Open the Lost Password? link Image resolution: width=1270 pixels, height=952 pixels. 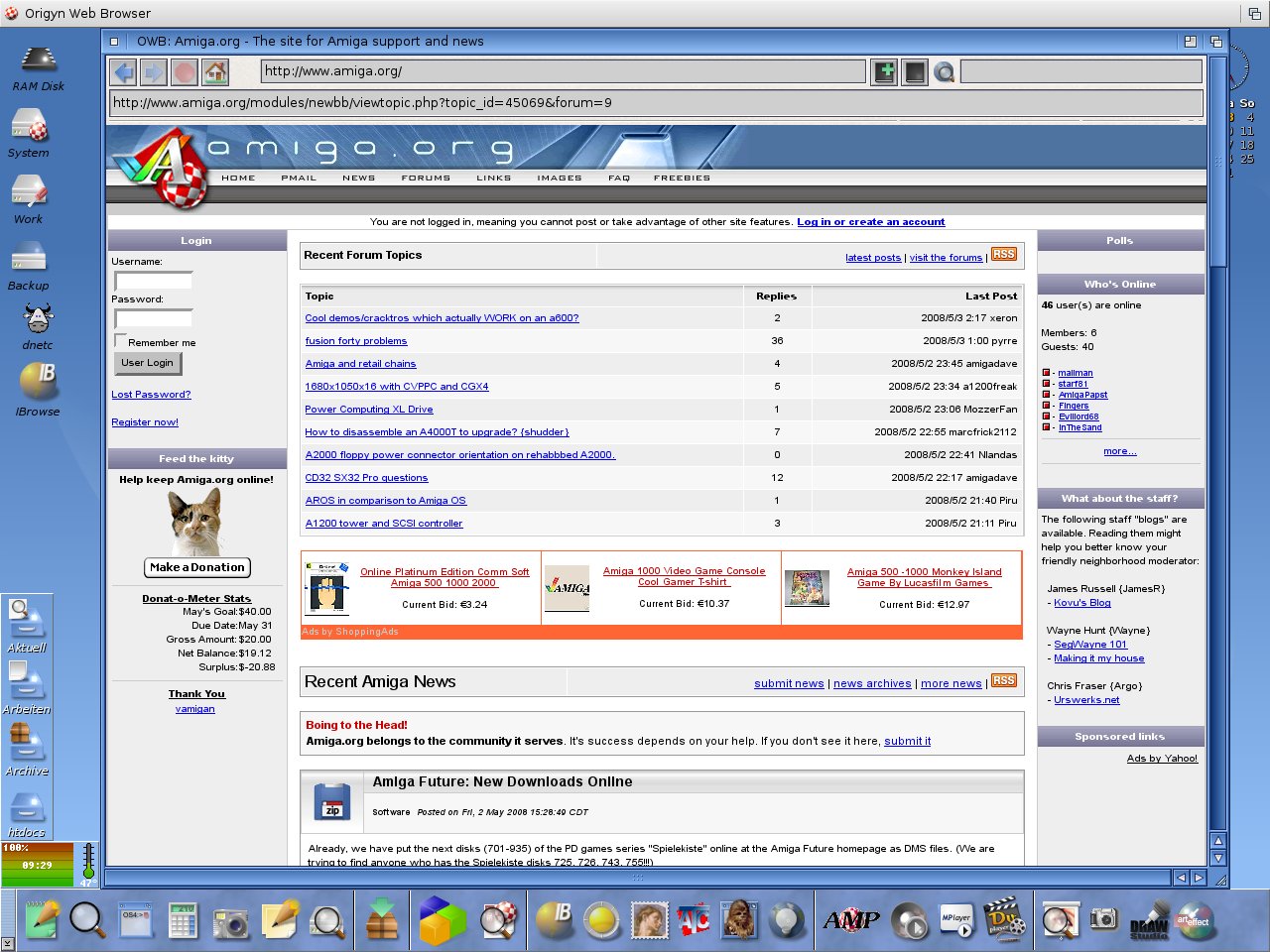tap(151, 395)
